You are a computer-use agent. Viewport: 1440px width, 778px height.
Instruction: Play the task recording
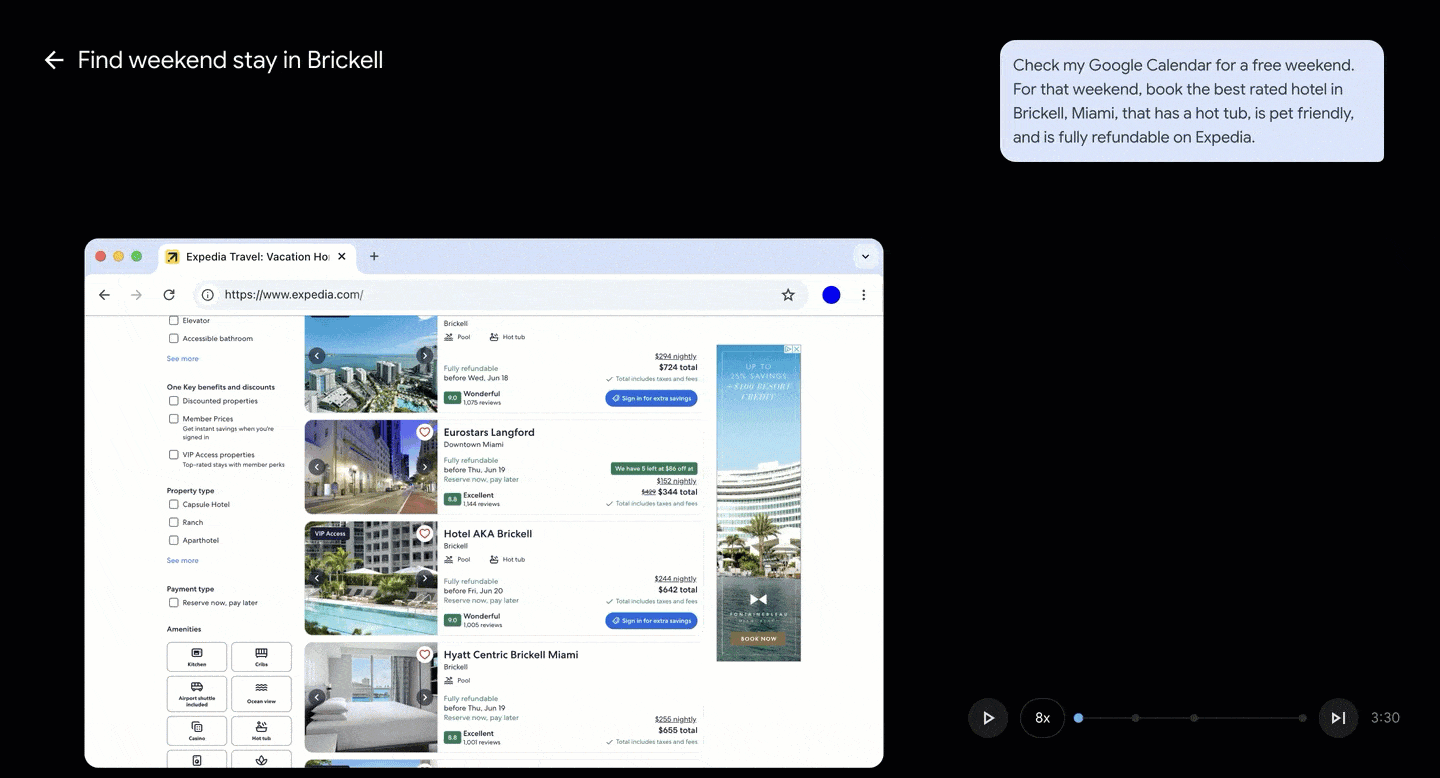click(x=988, y=718)
